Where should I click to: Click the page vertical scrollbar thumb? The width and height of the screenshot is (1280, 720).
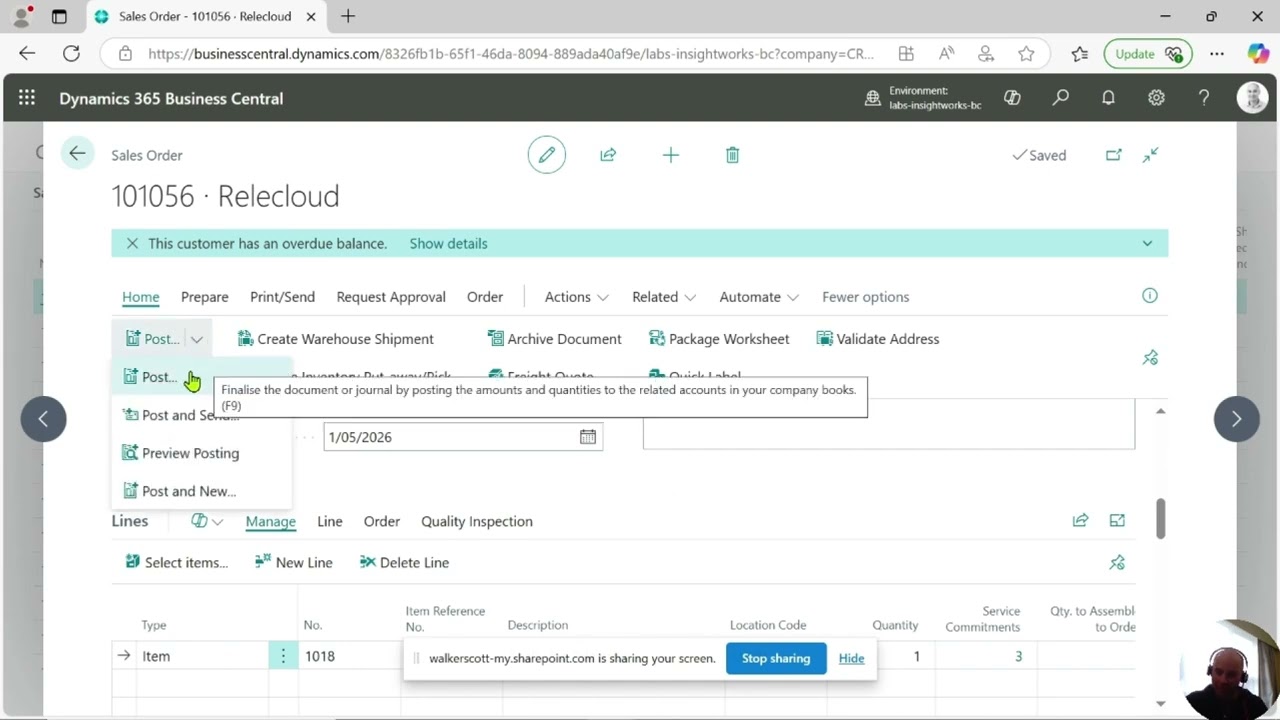[1161, 519]
